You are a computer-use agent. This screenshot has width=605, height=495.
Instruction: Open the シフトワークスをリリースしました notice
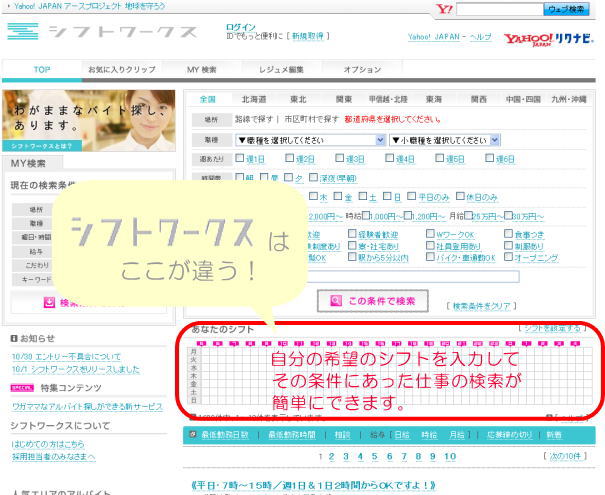pos(76,369)
